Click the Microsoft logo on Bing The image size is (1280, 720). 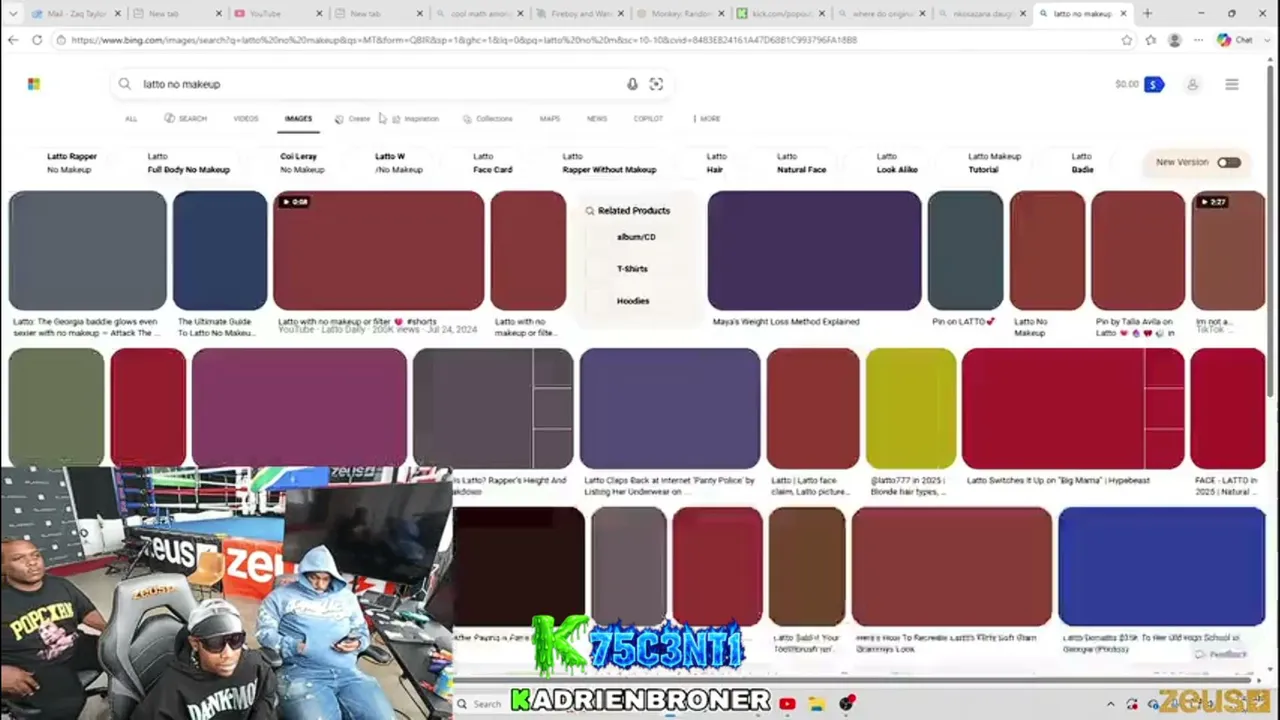(34, 84)
